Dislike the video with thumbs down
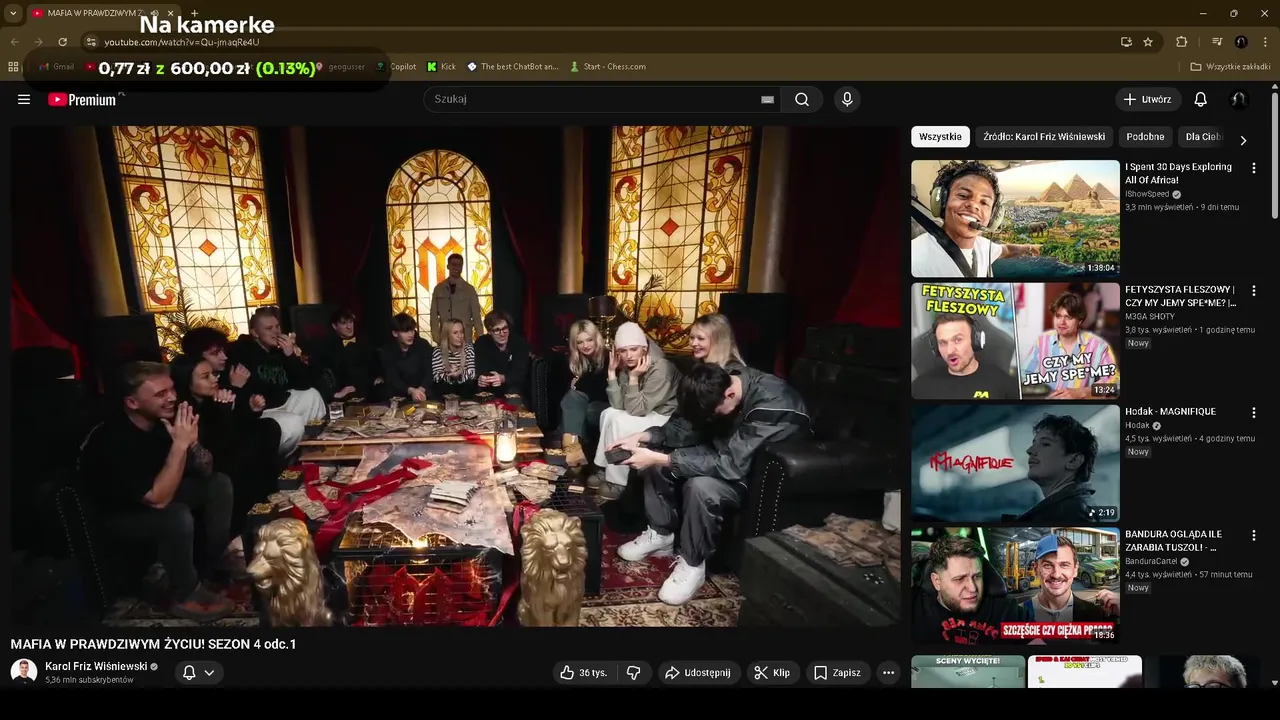1280x720 pixels. point(633,673)
